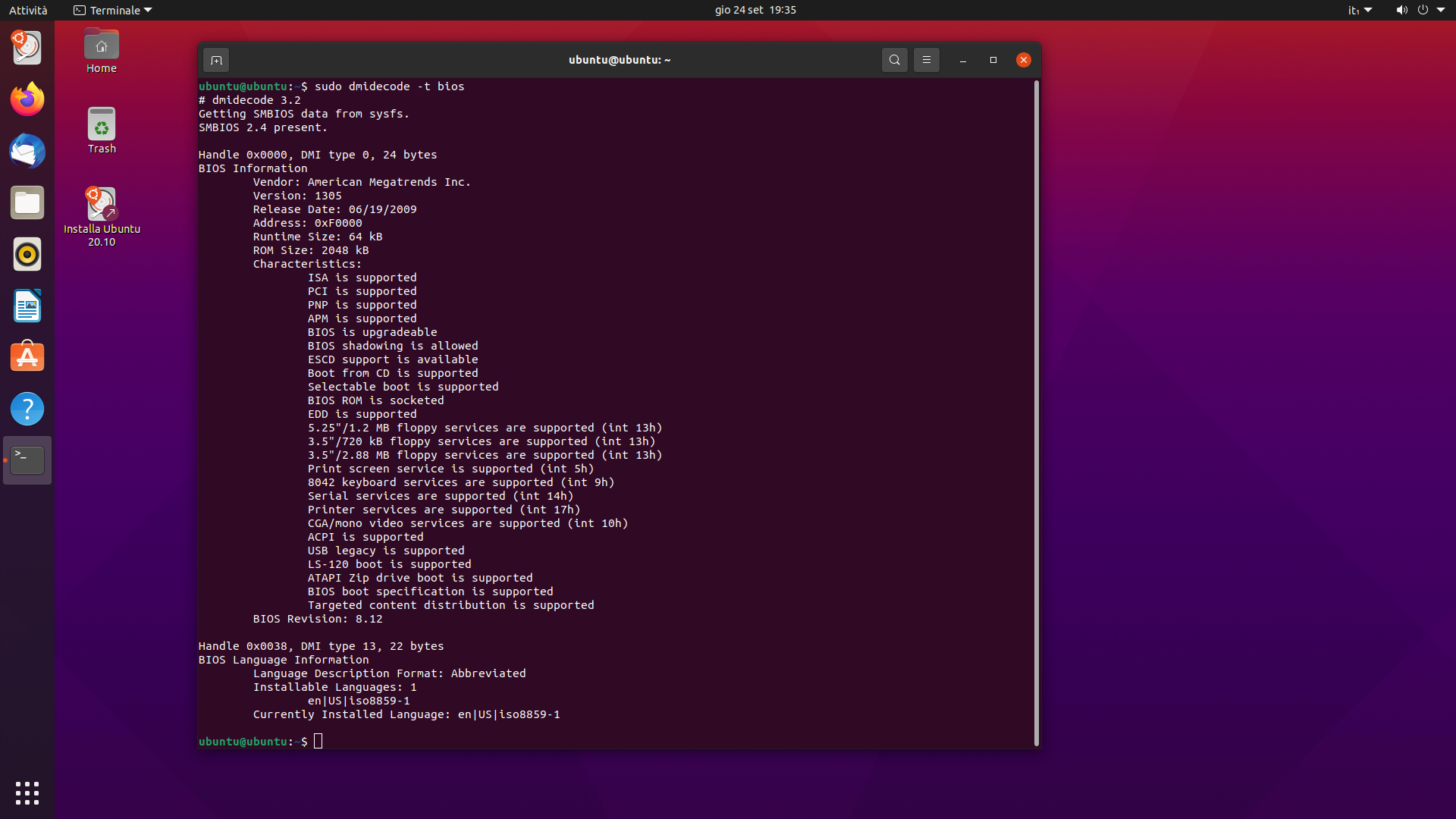The height and width of the screenshot is (819, 1456).
Task: Launch Firefox from the dock
Action: tap(27, 99)
